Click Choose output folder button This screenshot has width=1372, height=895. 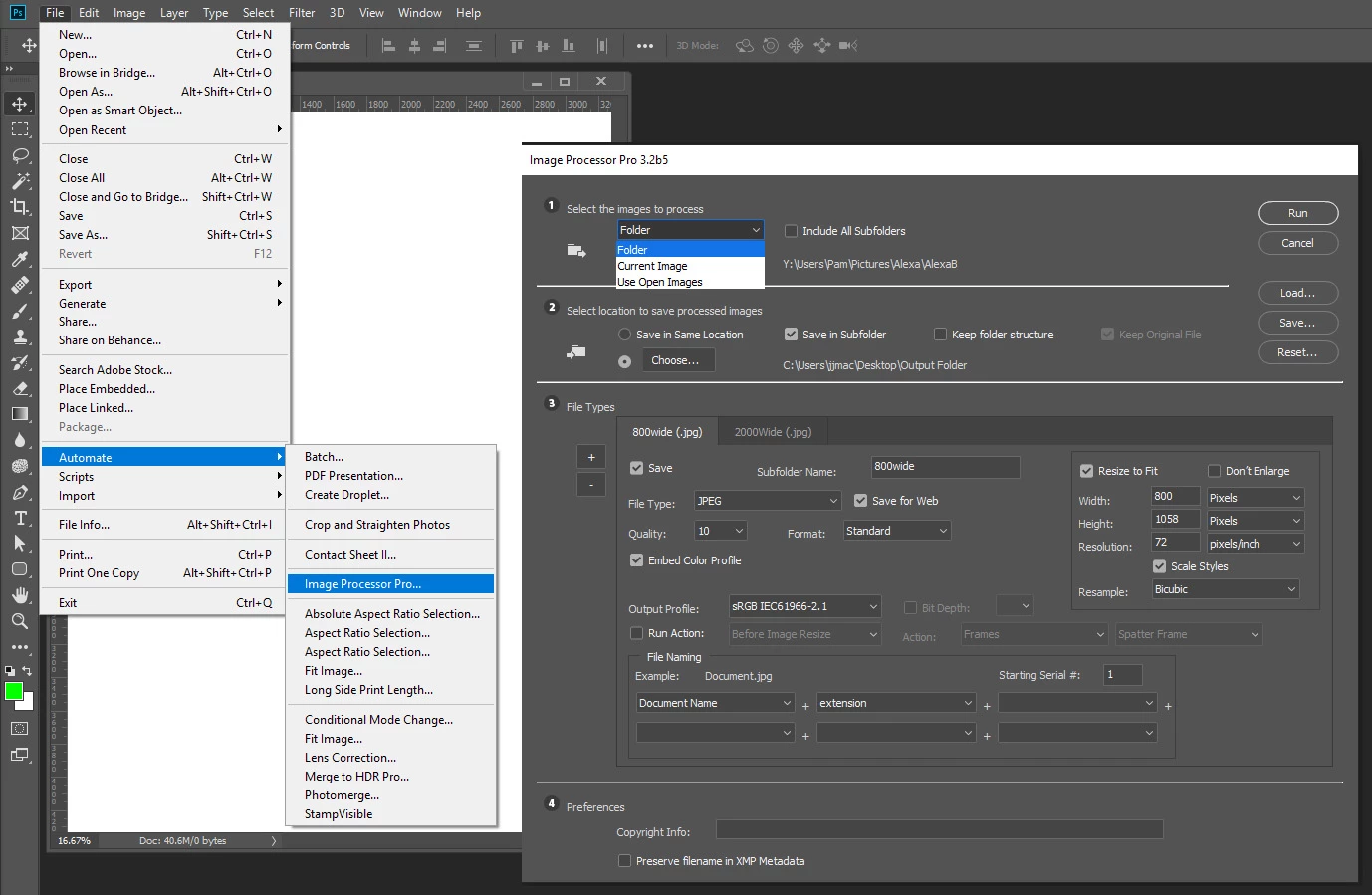tap(677, 360)
